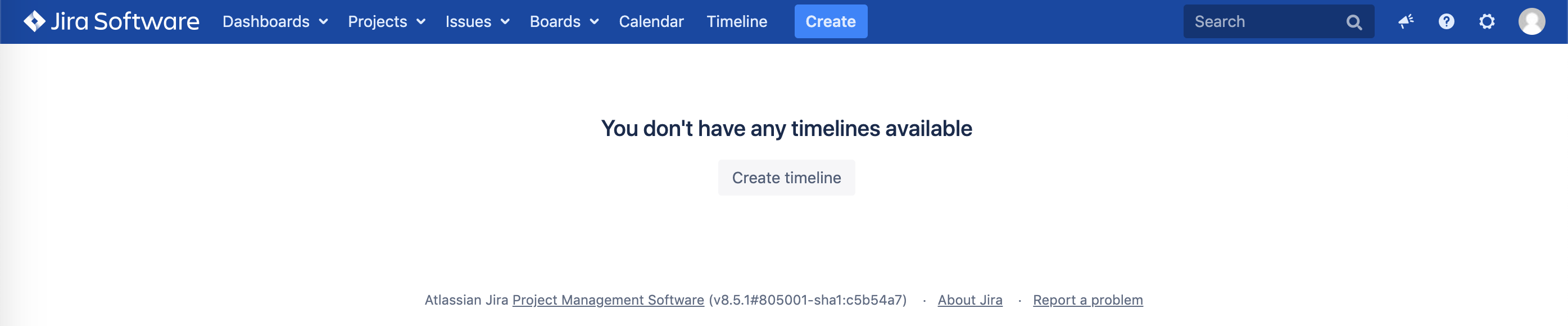The width and height of the screenshot is (1568, 326).
Task: Click the Jira Software logo icon
Action: [34, 21]
